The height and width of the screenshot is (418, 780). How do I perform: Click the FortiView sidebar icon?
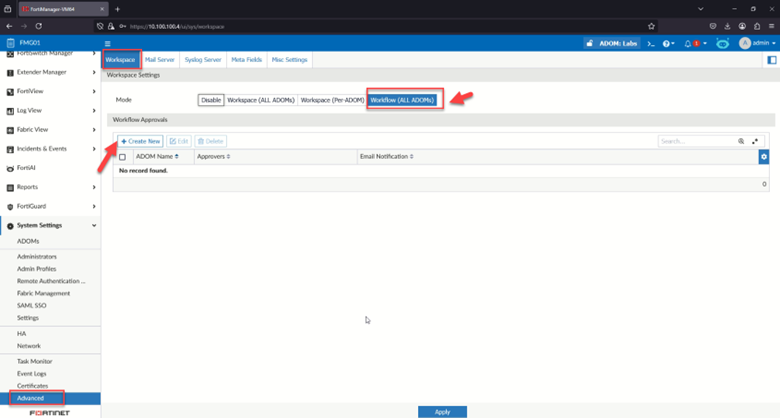[10, 92]
